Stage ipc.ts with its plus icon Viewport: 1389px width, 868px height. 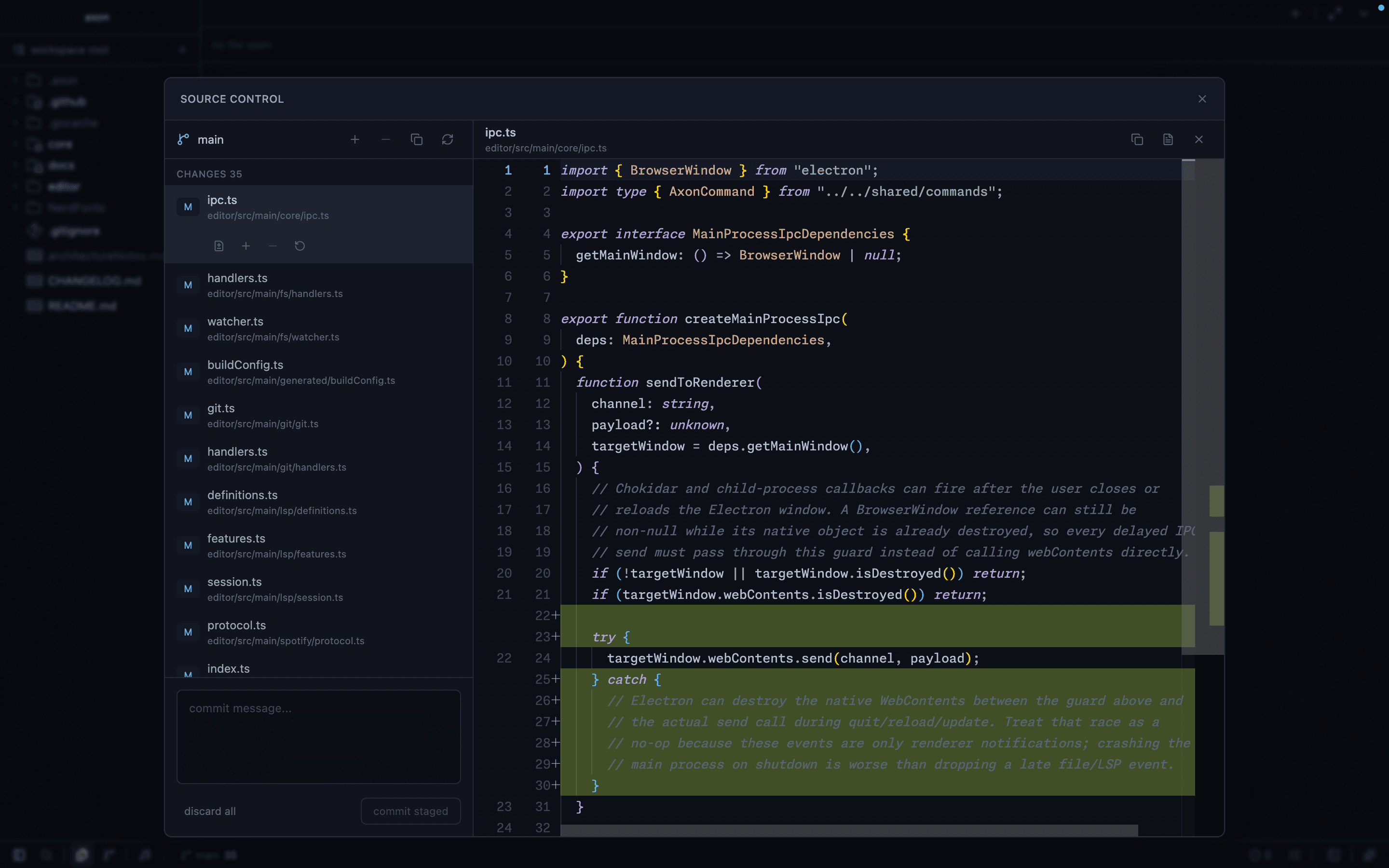245,246
